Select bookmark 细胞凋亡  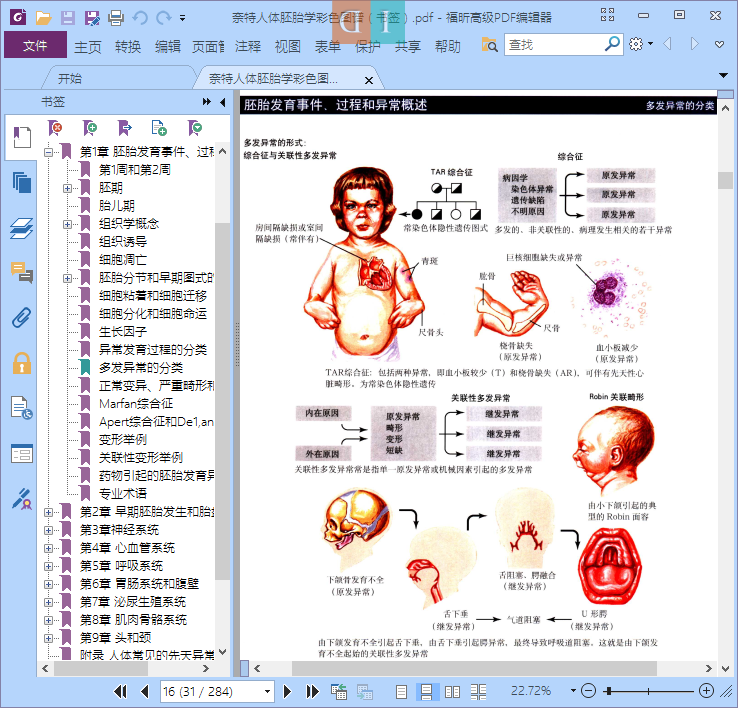122,259
